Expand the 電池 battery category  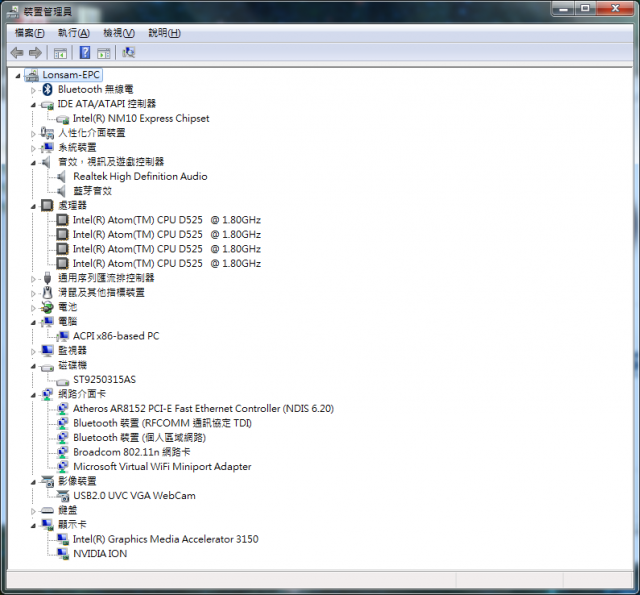tap(33, 308)
